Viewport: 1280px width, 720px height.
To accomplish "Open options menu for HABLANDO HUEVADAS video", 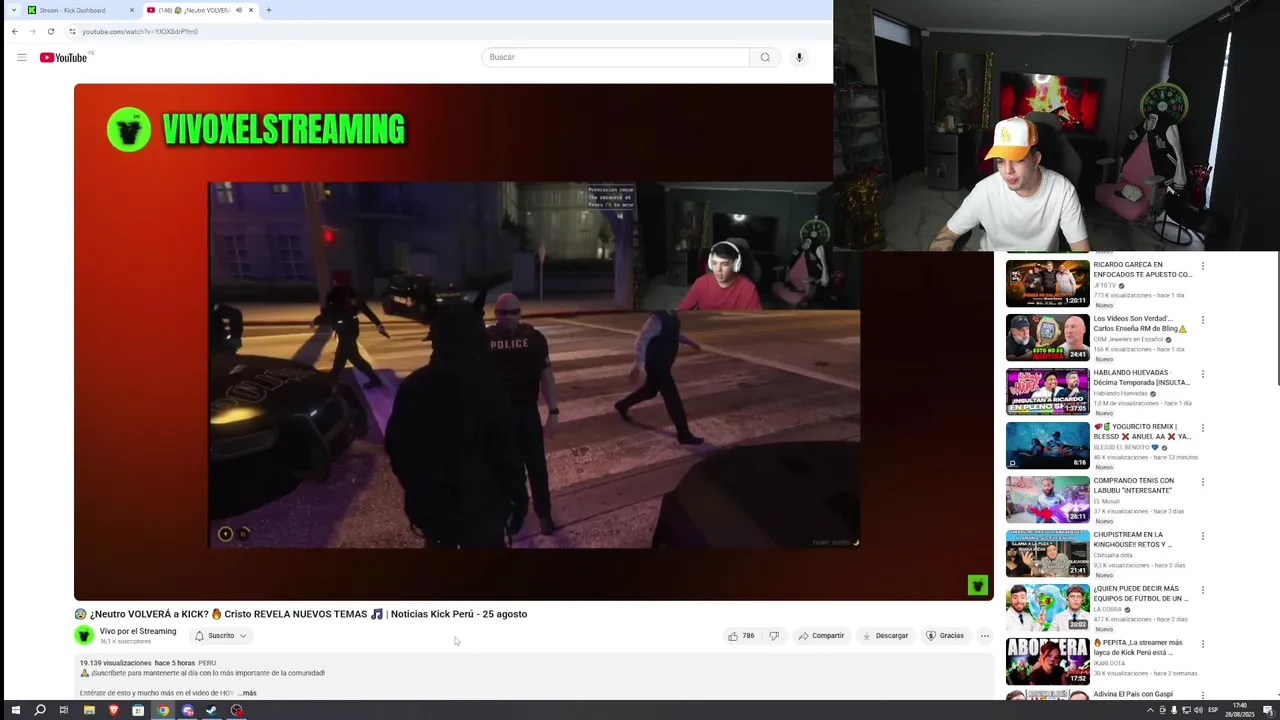I will click(1203, 374).
